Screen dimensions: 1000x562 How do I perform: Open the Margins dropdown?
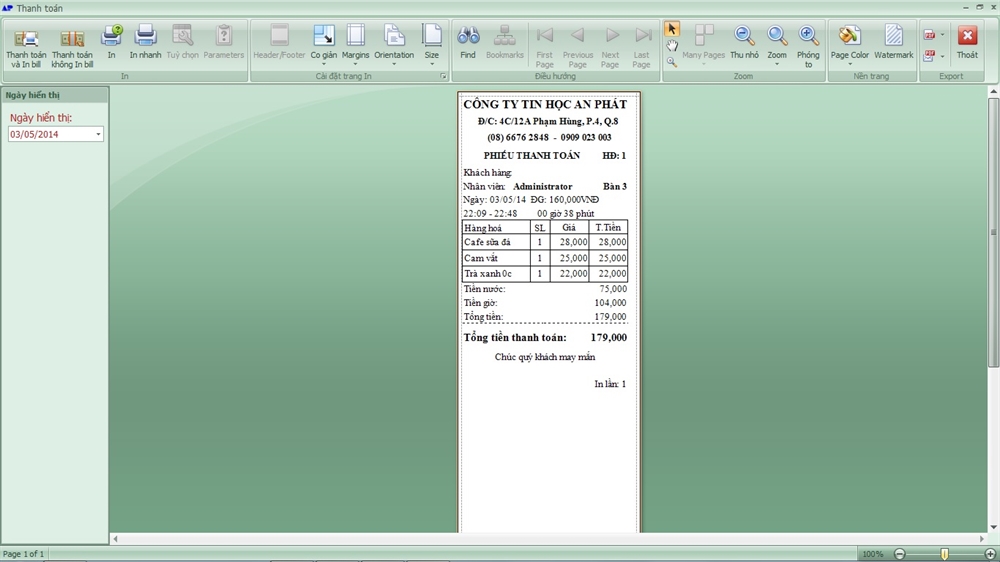pos(355,45)
